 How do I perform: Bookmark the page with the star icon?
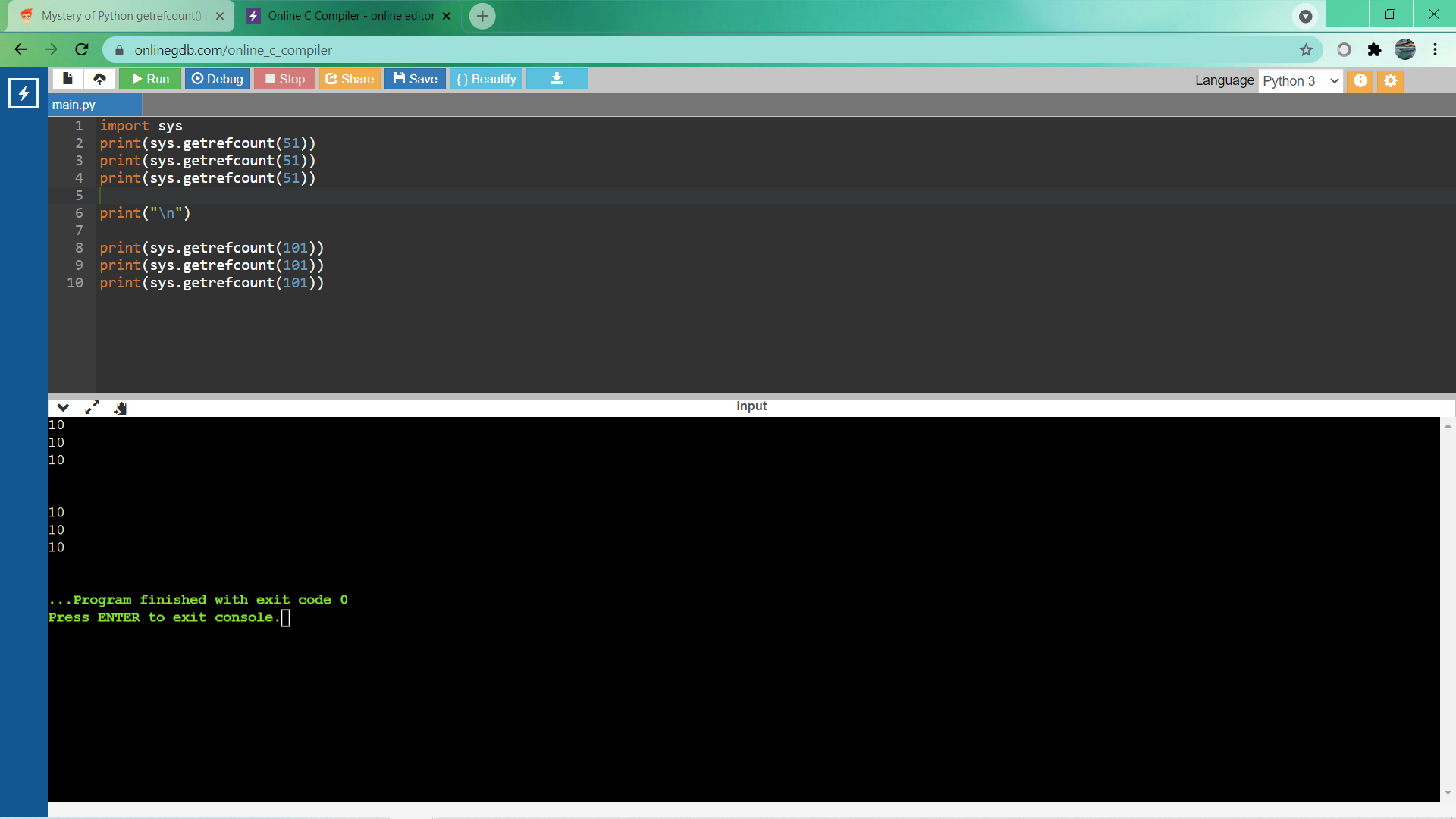click(1307, 49)
